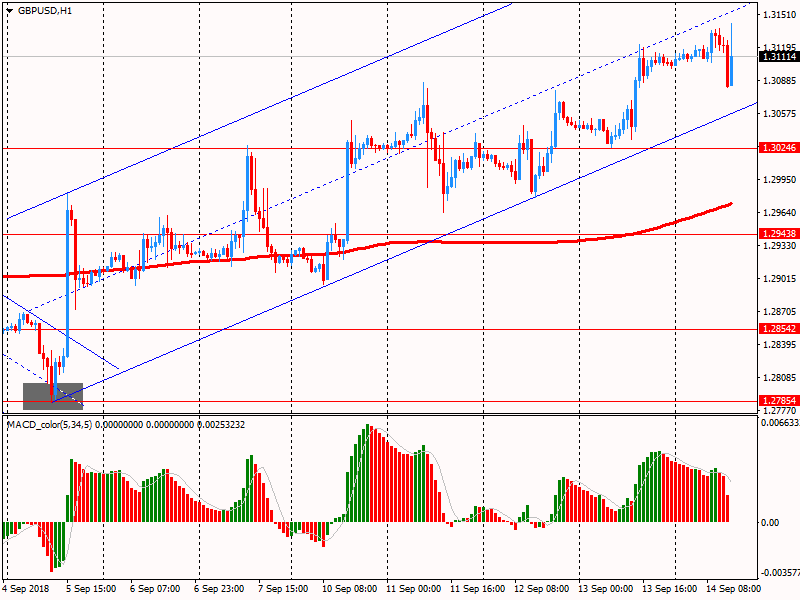Click the time axis label 14 Sep 08:00
The width and height of the screenshot is (800, 600).
coord(733,589)
